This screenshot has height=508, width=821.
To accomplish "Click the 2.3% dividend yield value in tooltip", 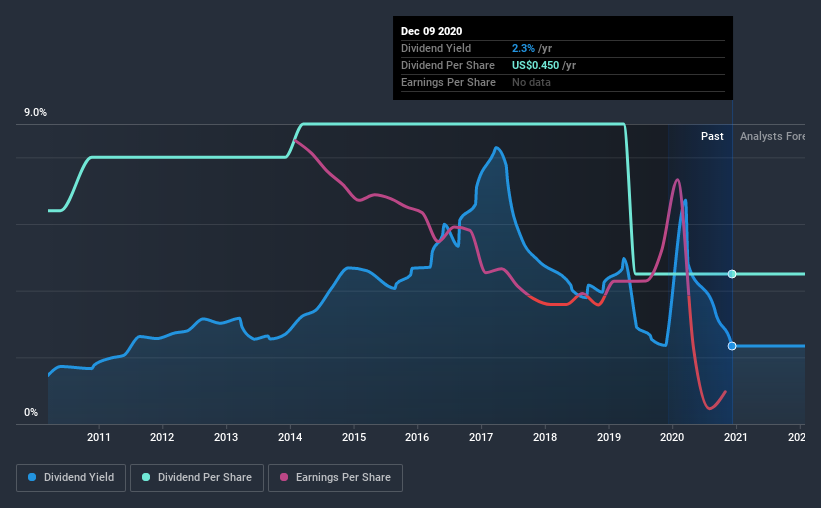I will pyautogui.click(x=523, y=48).
